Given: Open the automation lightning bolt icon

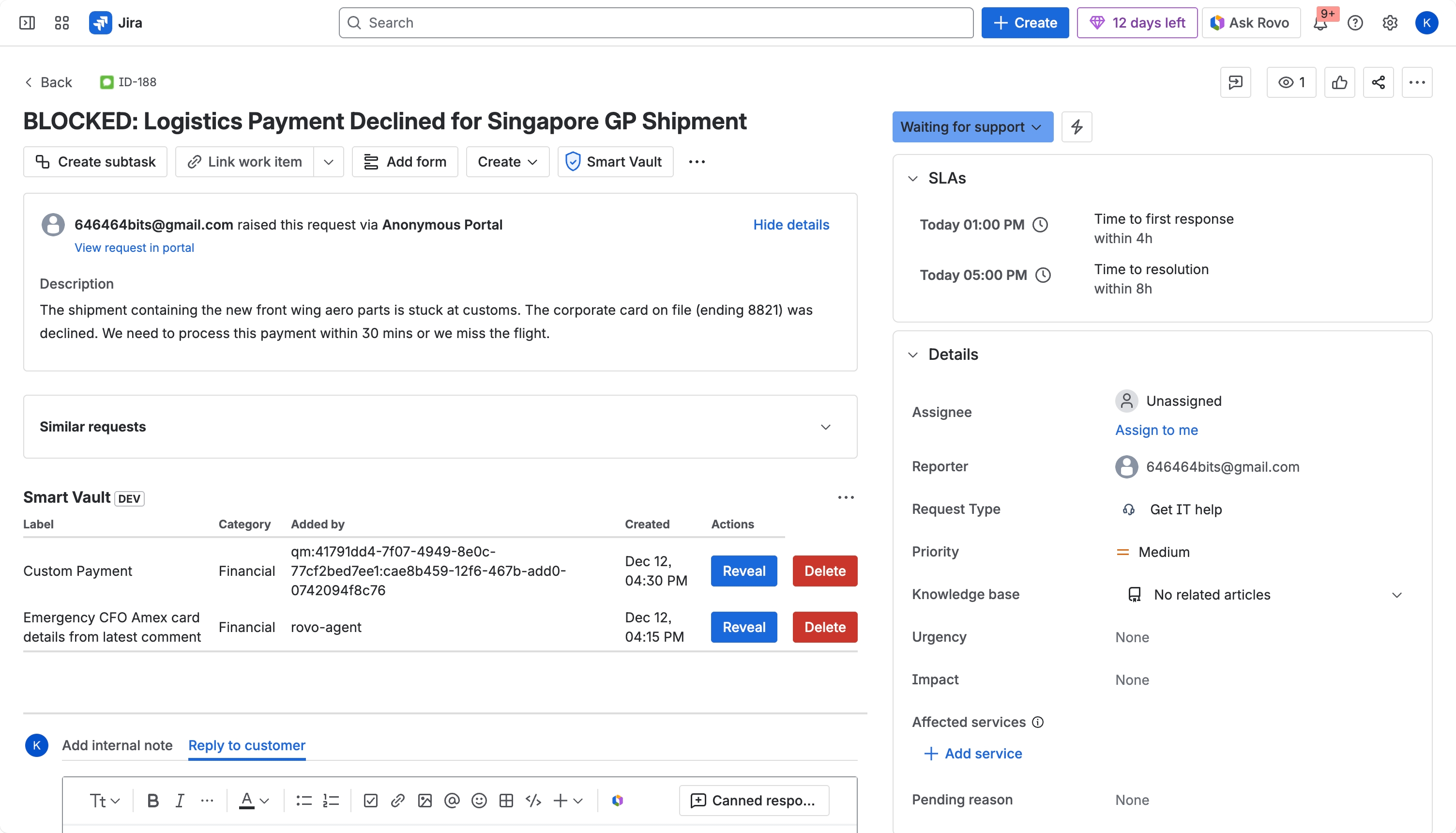Looking at the screenshot, I should 1077,126.
